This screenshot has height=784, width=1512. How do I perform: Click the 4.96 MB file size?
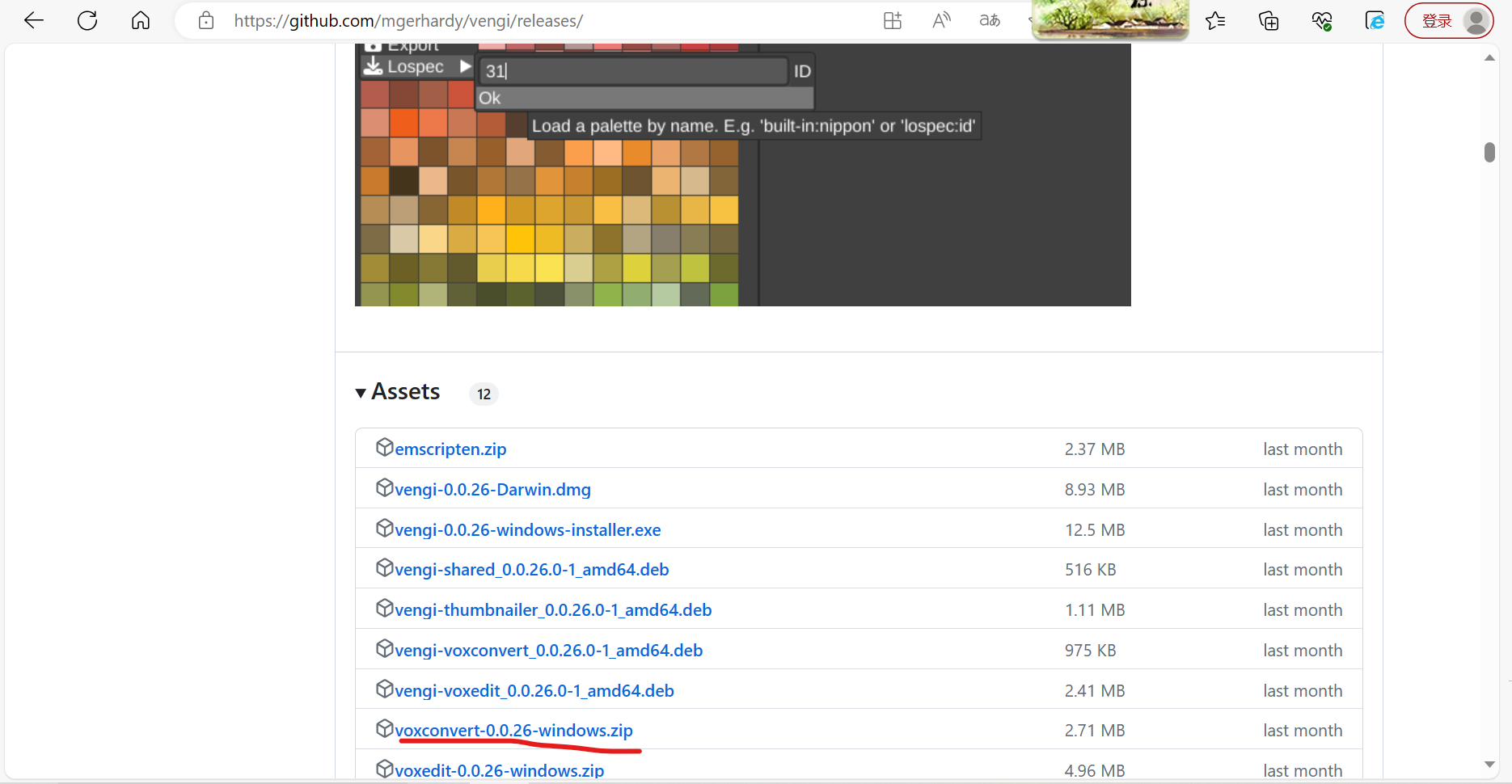pyautogui.click(x=1095, y=771)
